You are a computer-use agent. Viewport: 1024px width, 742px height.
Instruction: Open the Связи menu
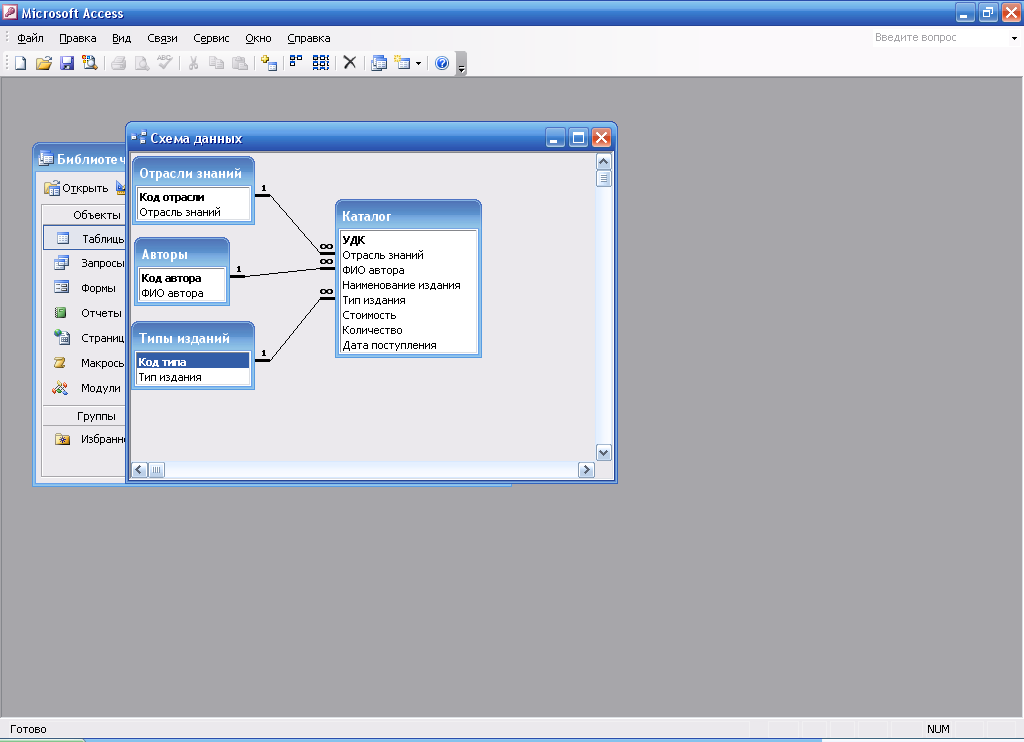162,38
